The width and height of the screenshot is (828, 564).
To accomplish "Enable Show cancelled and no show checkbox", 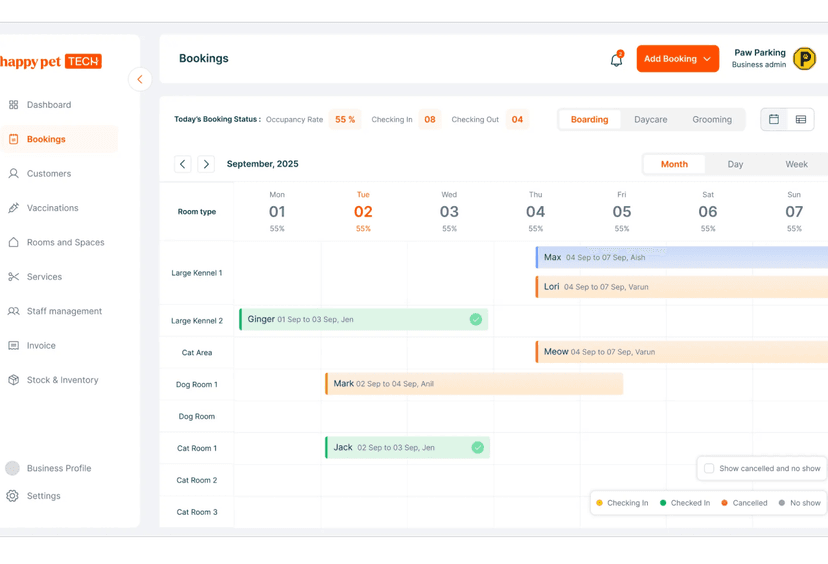I will (x=709, y=468).
